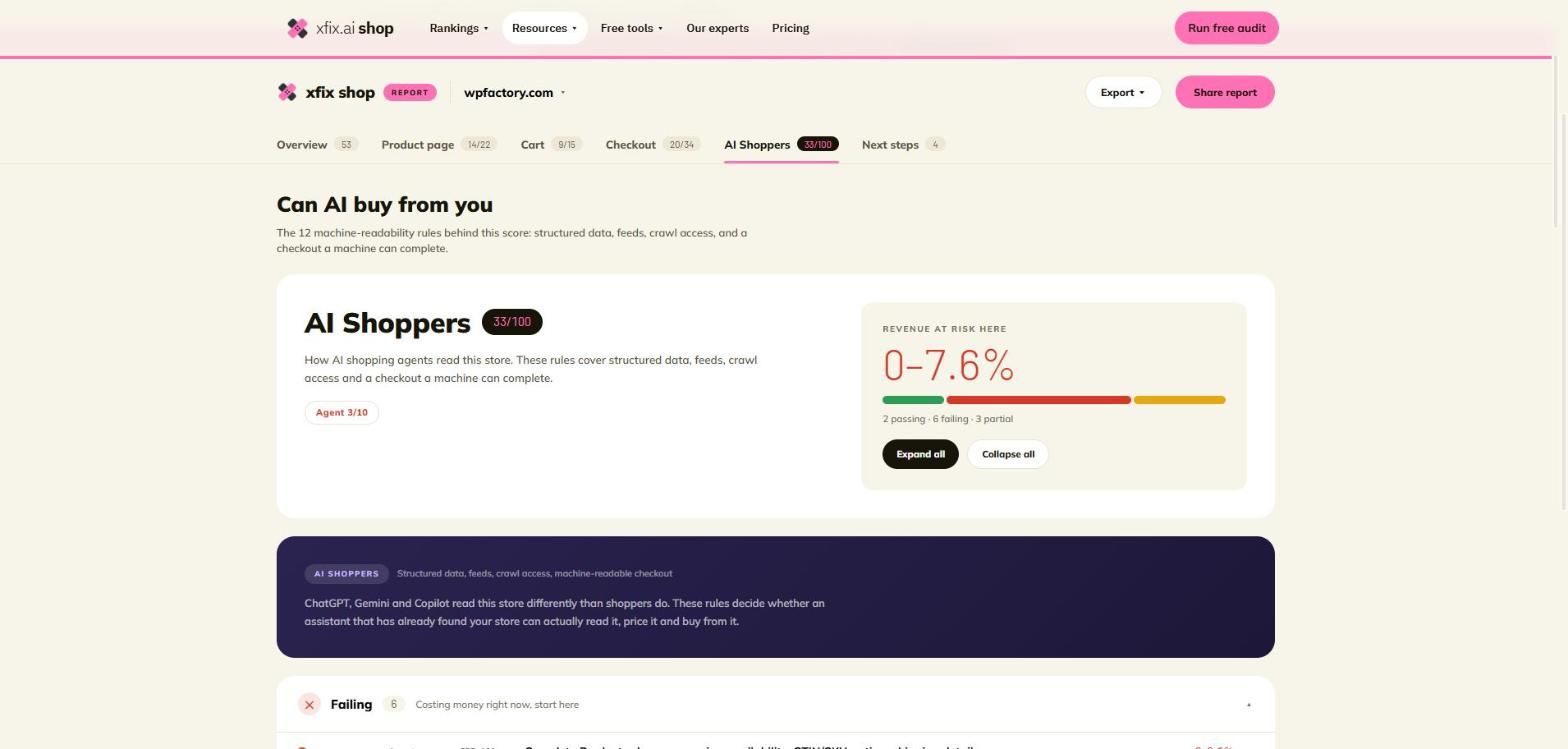The image size is (1568, 749).
Task: Click the pink REPORT badge
Action: coord(409,92)
